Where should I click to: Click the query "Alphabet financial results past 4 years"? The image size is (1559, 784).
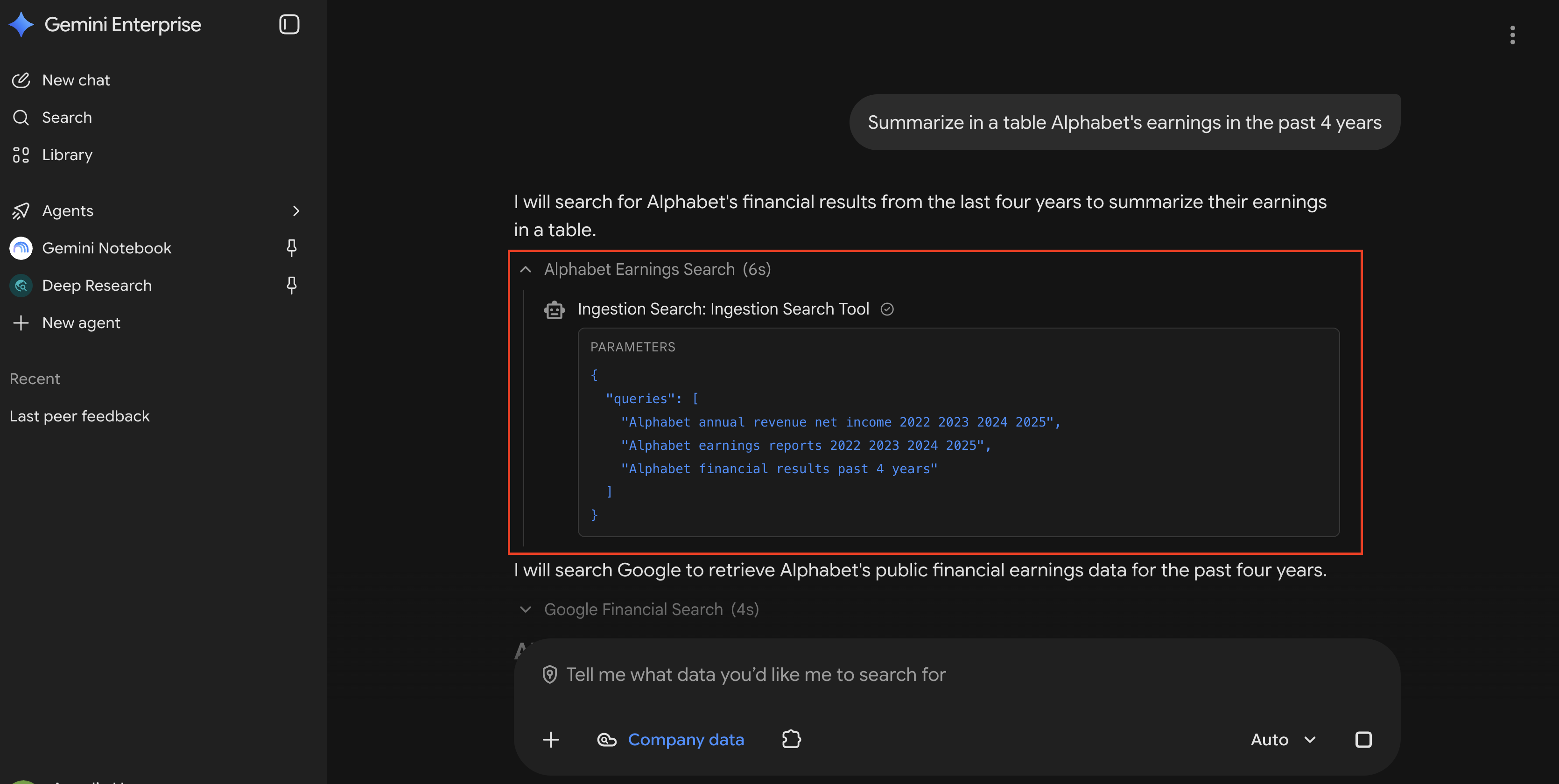pyautogui.click(x=779, y=469)
